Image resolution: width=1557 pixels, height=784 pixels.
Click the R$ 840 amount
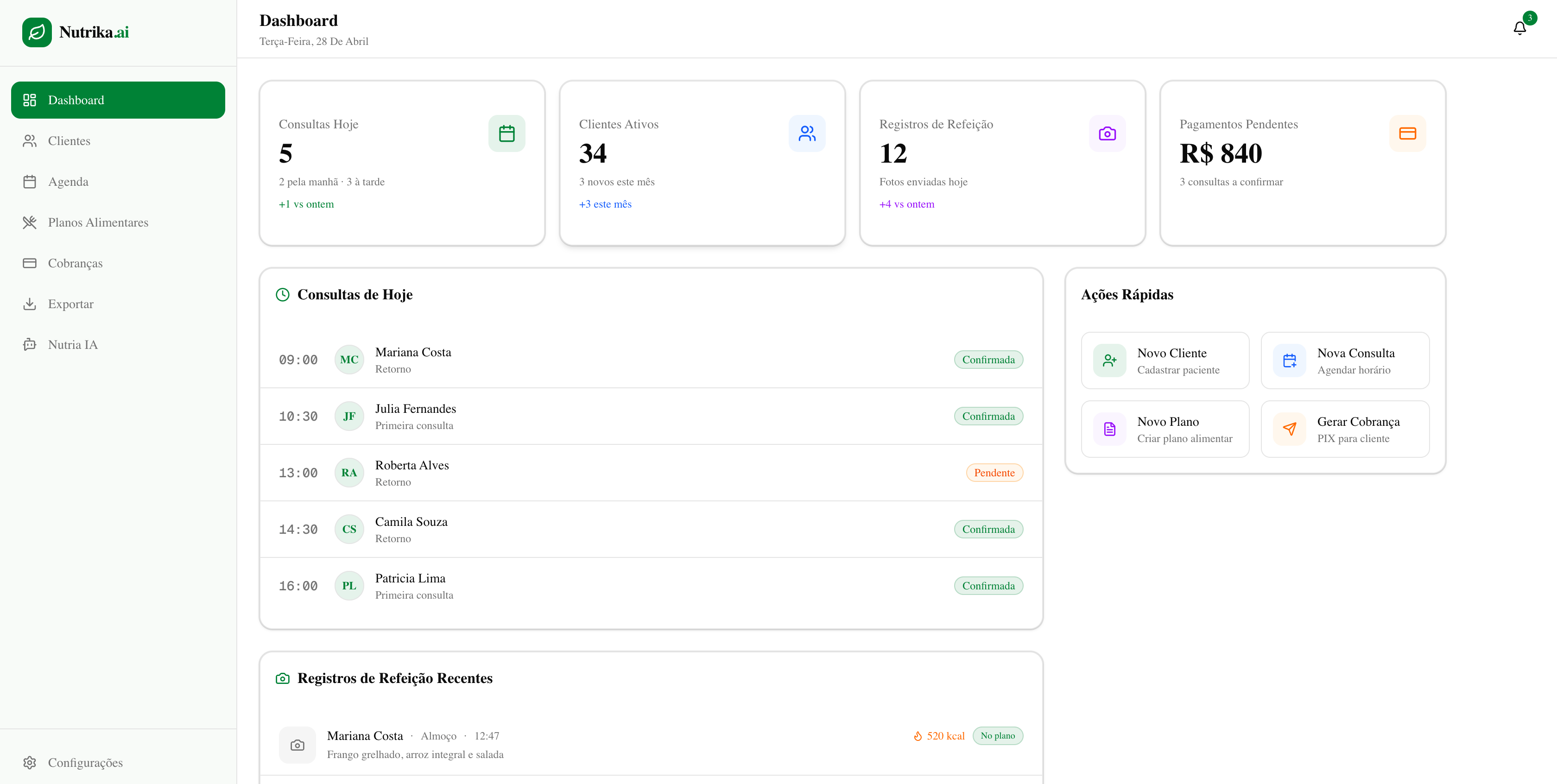click(1220, 153)
